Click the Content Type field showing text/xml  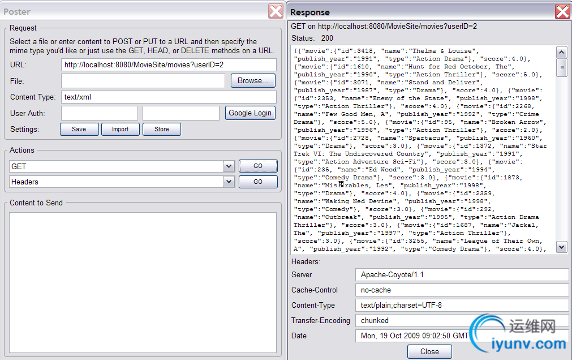[169, 97]
